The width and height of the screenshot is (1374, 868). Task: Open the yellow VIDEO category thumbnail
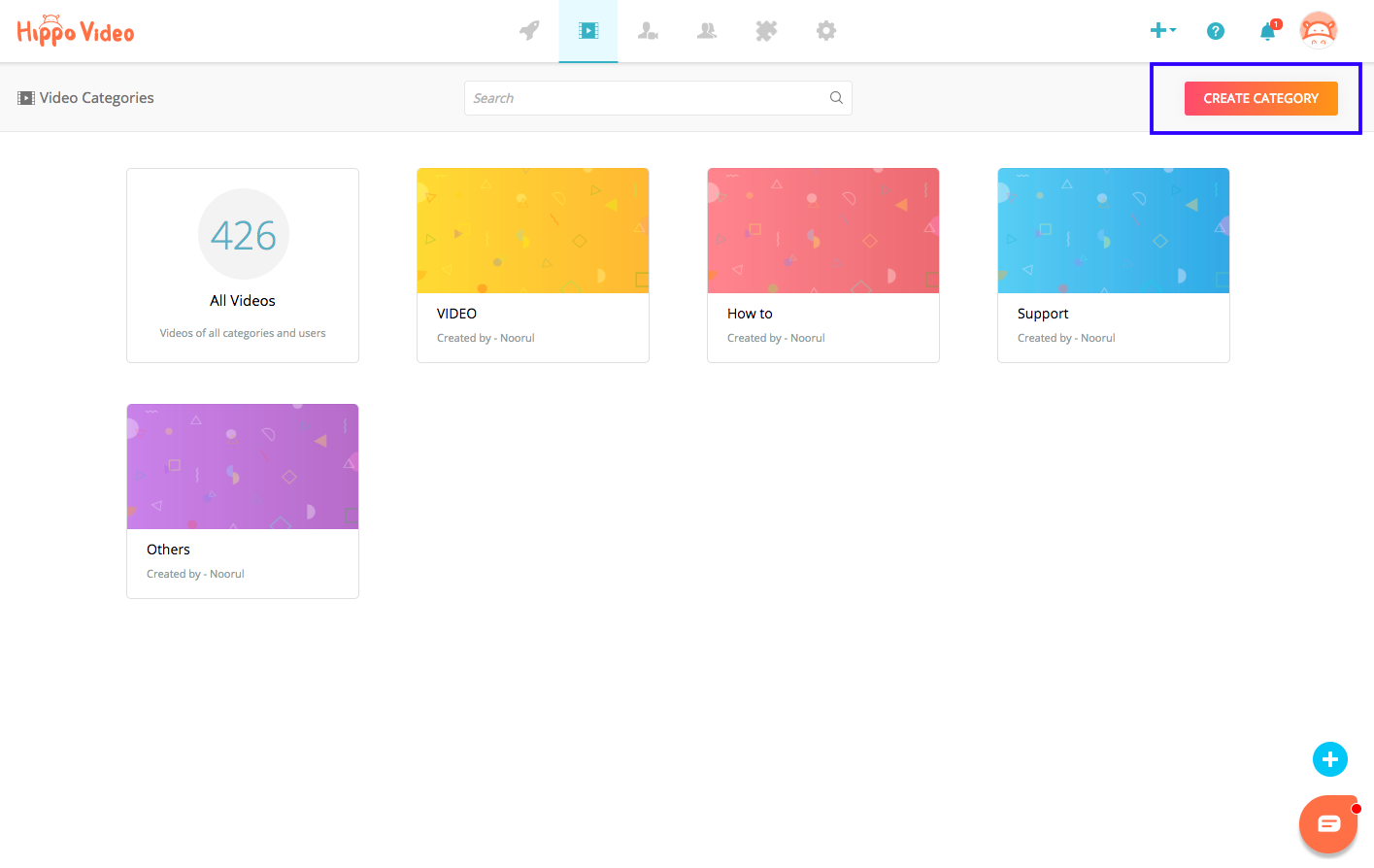pos(533,231)
